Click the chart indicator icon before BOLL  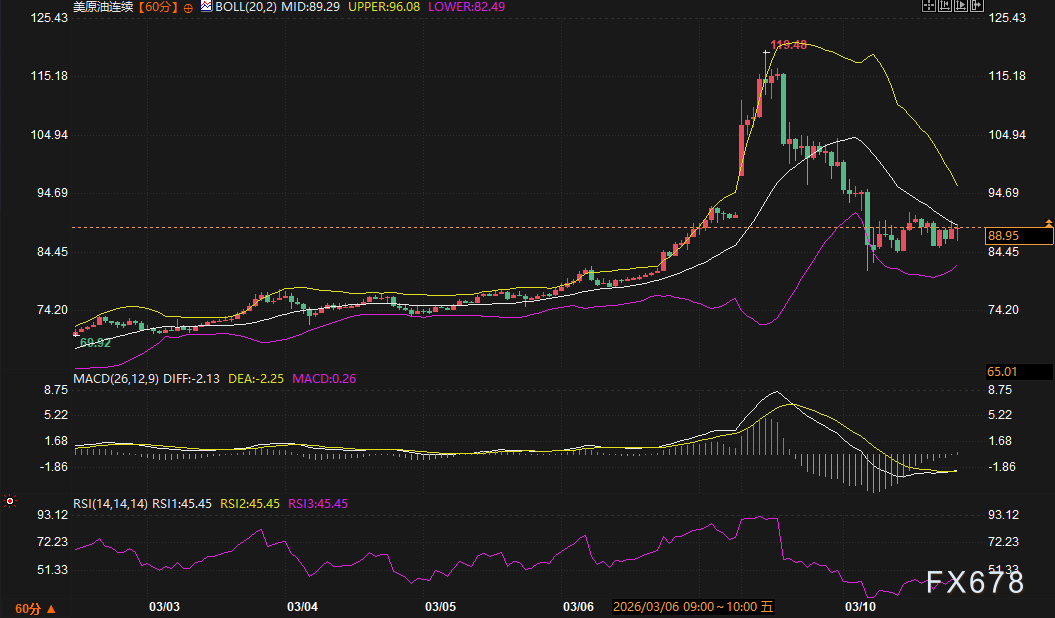pyautogui.click(x=206, y=6)
